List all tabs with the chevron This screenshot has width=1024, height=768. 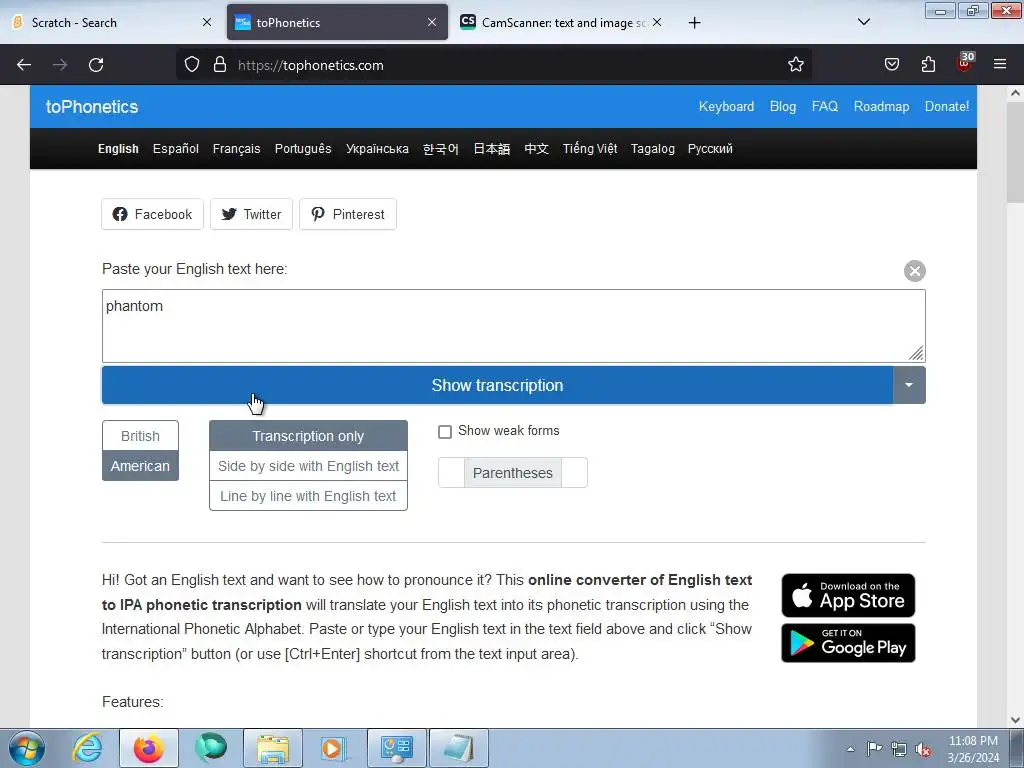(863, 22)
